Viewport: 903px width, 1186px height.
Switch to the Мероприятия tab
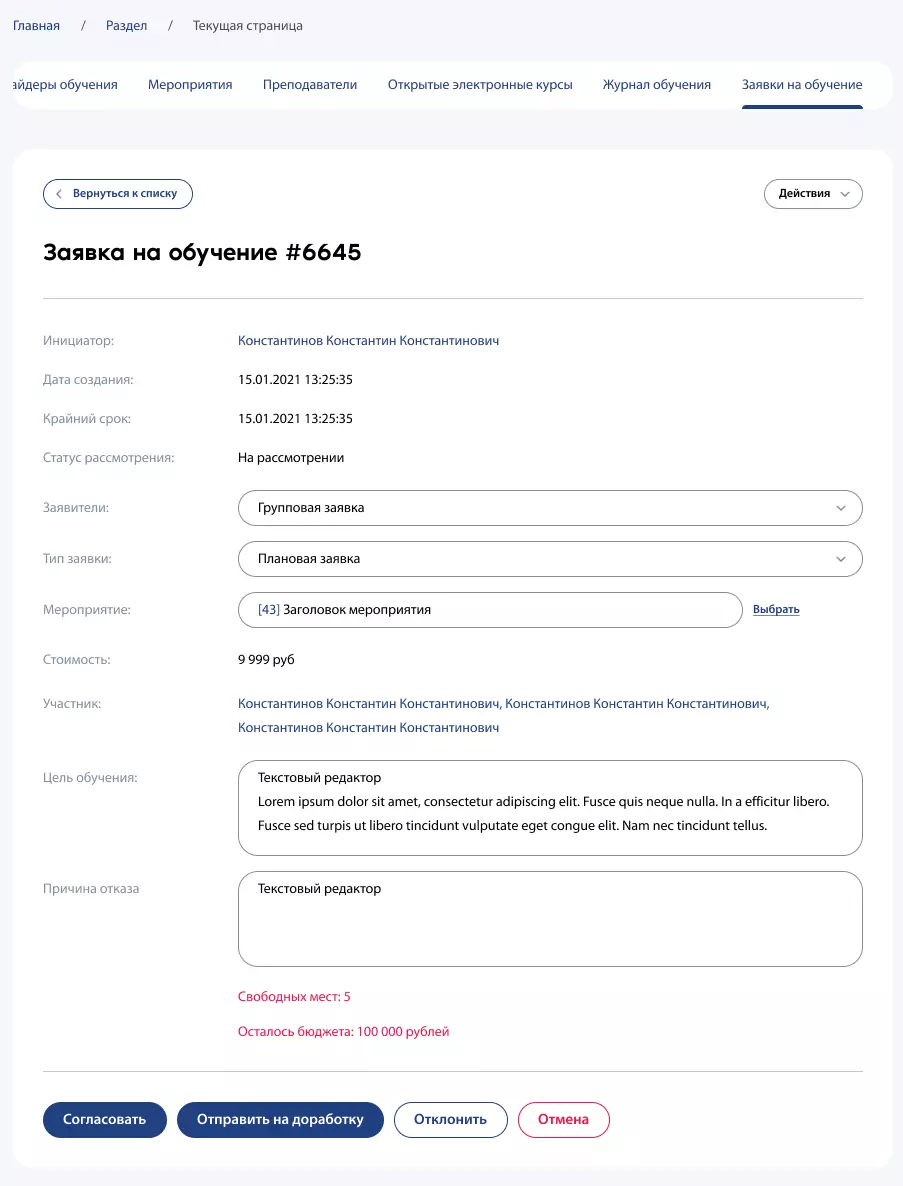[x=190, y=85]
